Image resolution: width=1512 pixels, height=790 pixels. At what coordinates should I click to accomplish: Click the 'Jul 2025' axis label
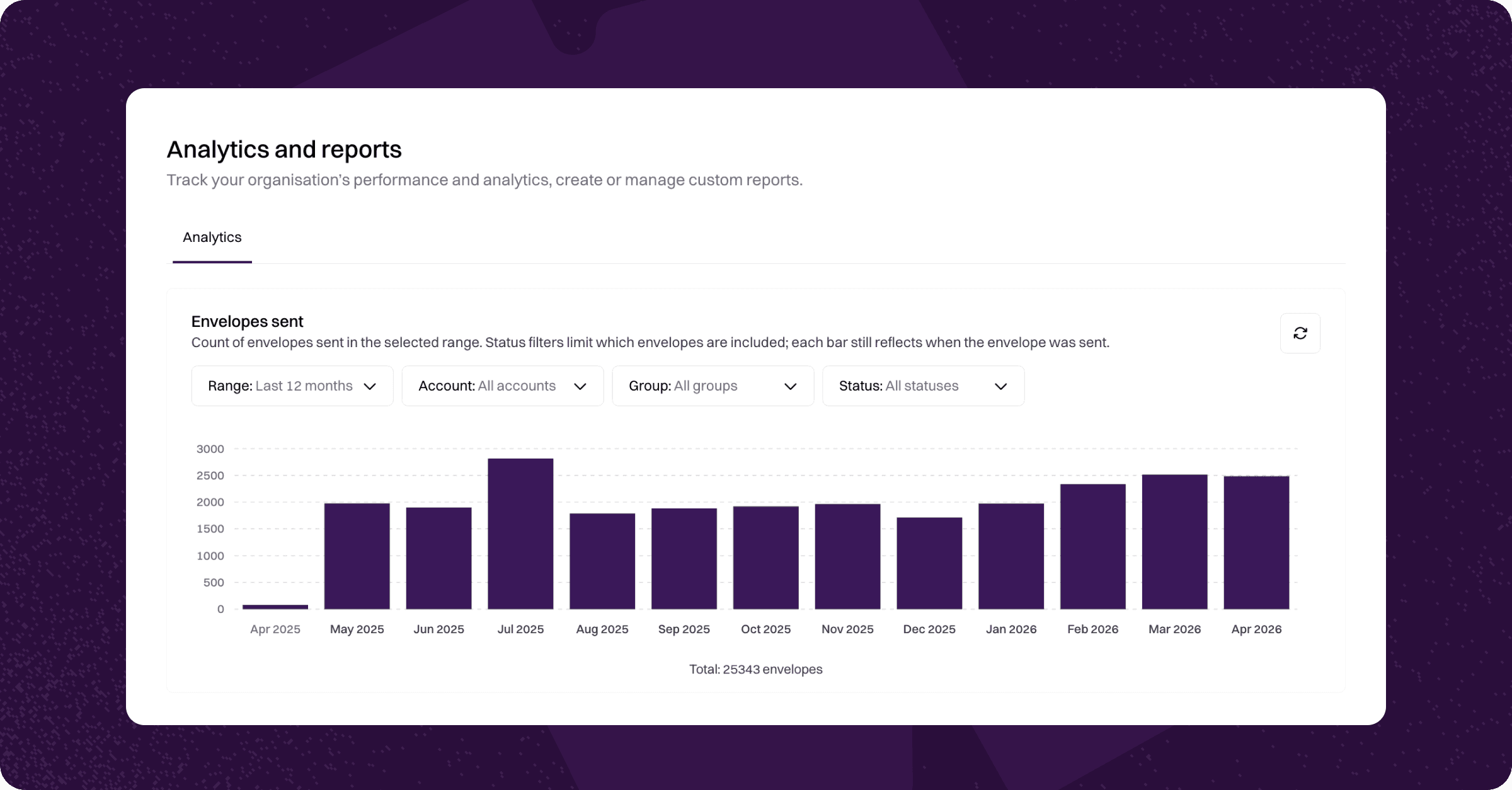tap(520, 629)
